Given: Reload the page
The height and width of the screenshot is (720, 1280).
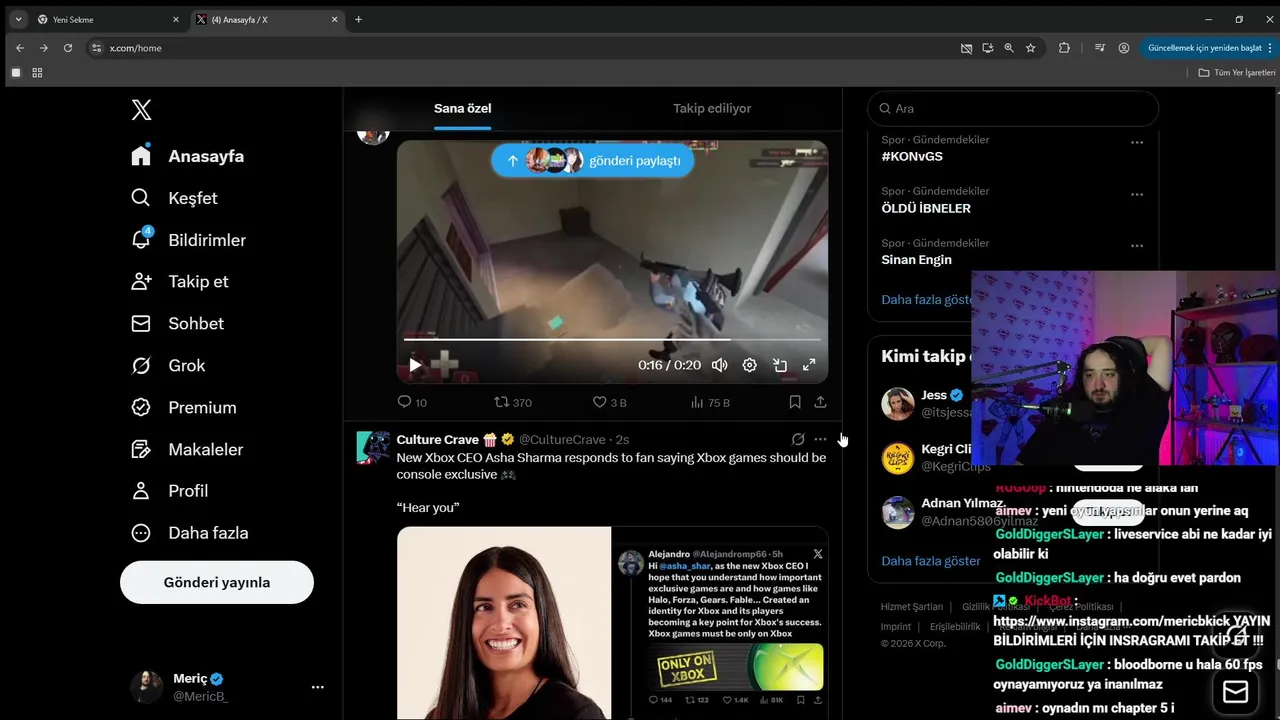Looking at the screenshot, I should pos(68,48).
